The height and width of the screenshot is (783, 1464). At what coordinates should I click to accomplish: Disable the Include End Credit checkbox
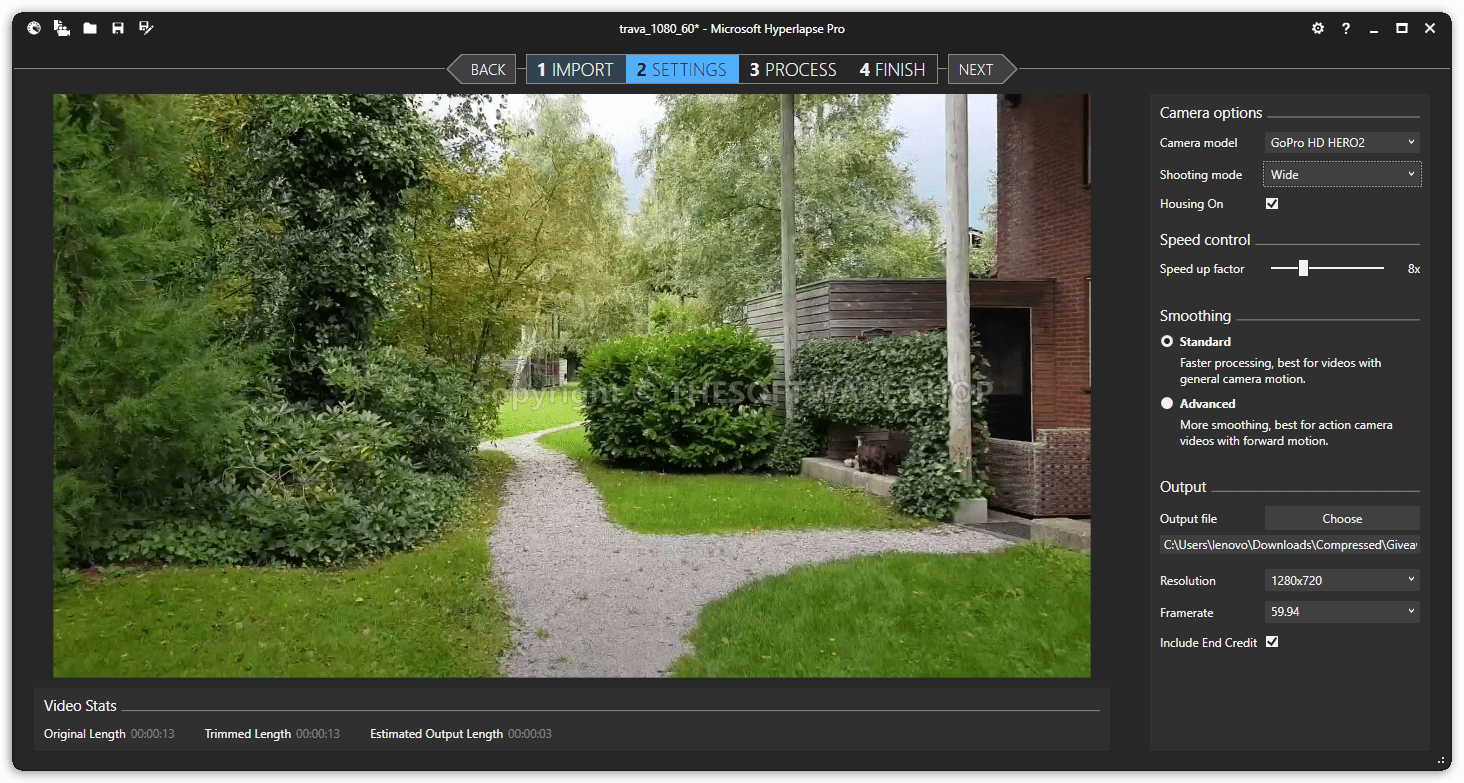[1272, 642]
